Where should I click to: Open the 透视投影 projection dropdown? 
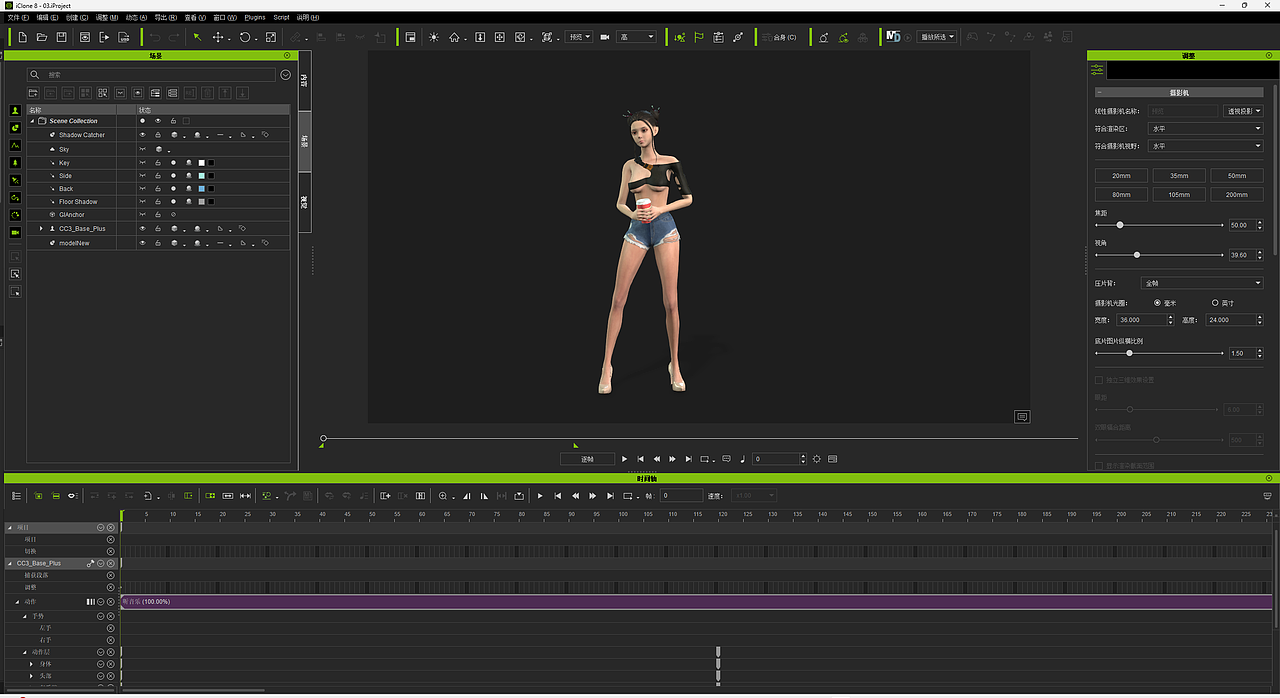pos(1243,111)
